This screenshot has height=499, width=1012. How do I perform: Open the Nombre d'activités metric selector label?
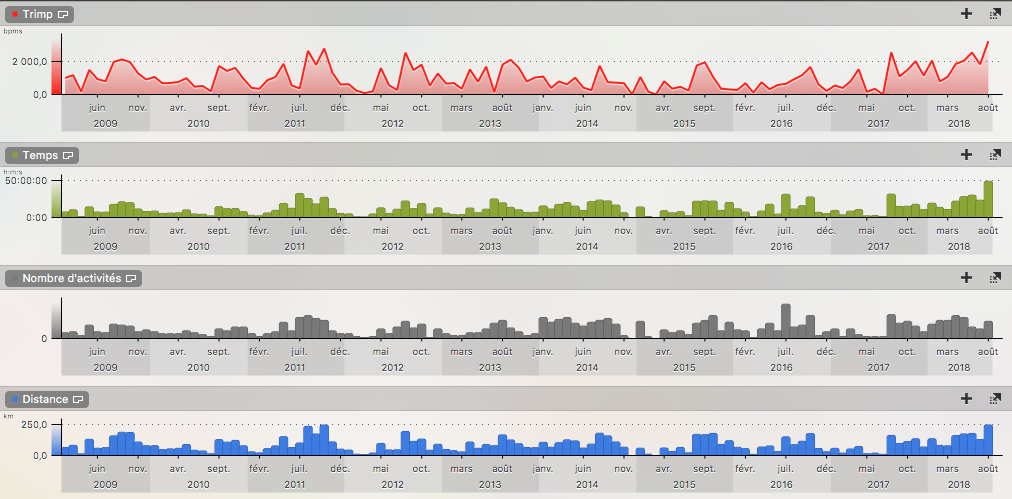(71, 278)
